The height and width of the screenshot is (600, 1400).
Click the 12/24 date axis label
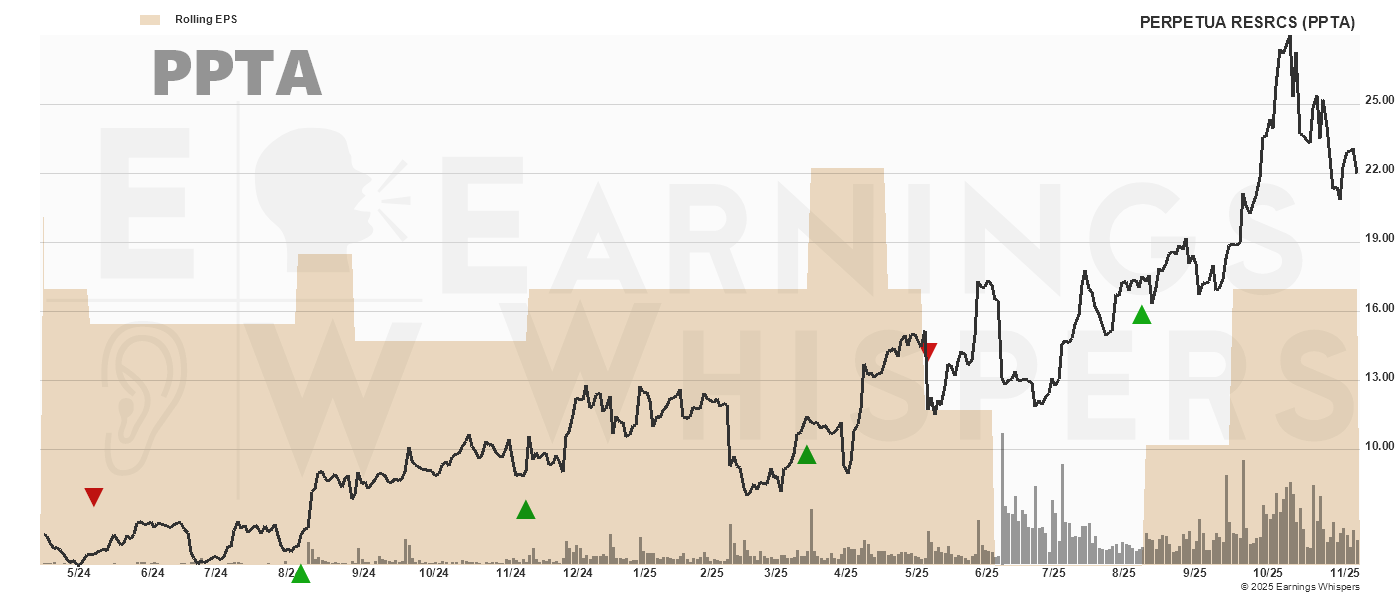[x=578, y=573]
